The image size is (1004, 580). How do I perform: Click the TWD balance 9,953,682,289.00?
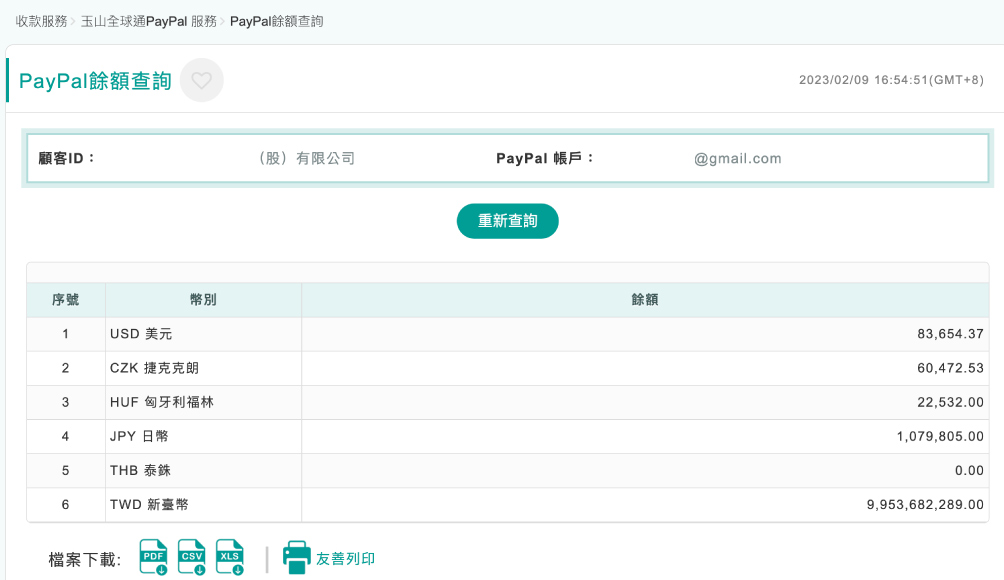925,505
